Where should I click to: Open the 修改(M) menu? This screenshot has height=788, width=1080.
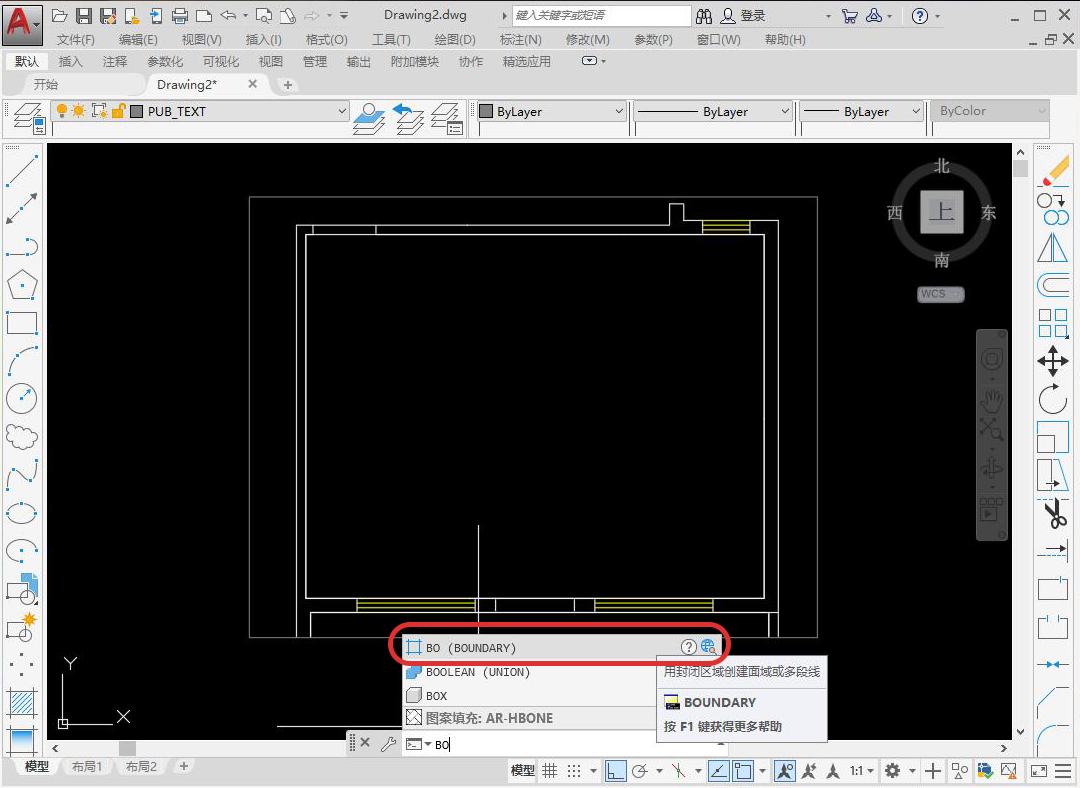coord(588,40)
